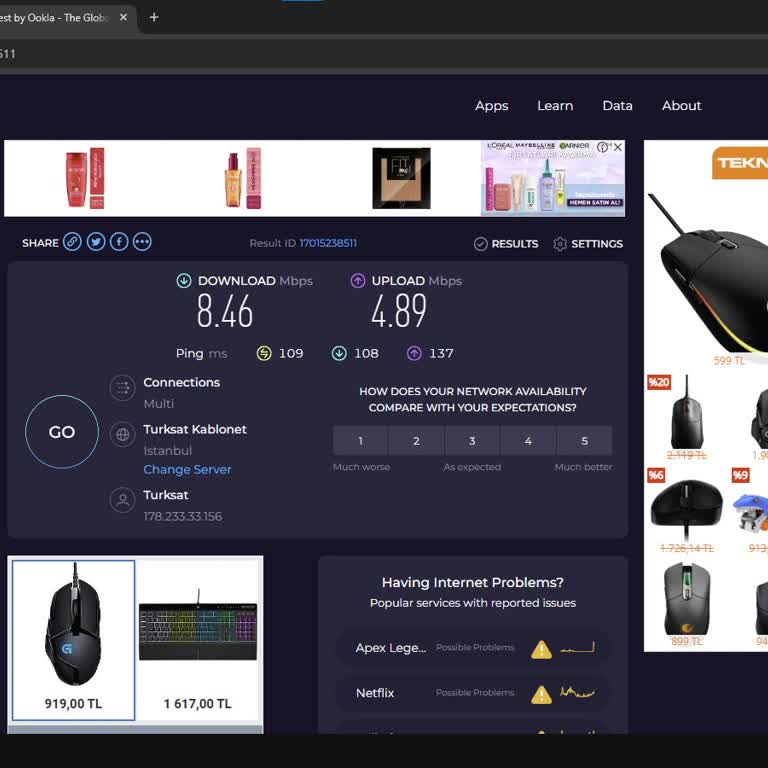Click the HEMEN SATIN AL banner button
Viewport: 768px width, 768px height.
[x=595, y=202]
